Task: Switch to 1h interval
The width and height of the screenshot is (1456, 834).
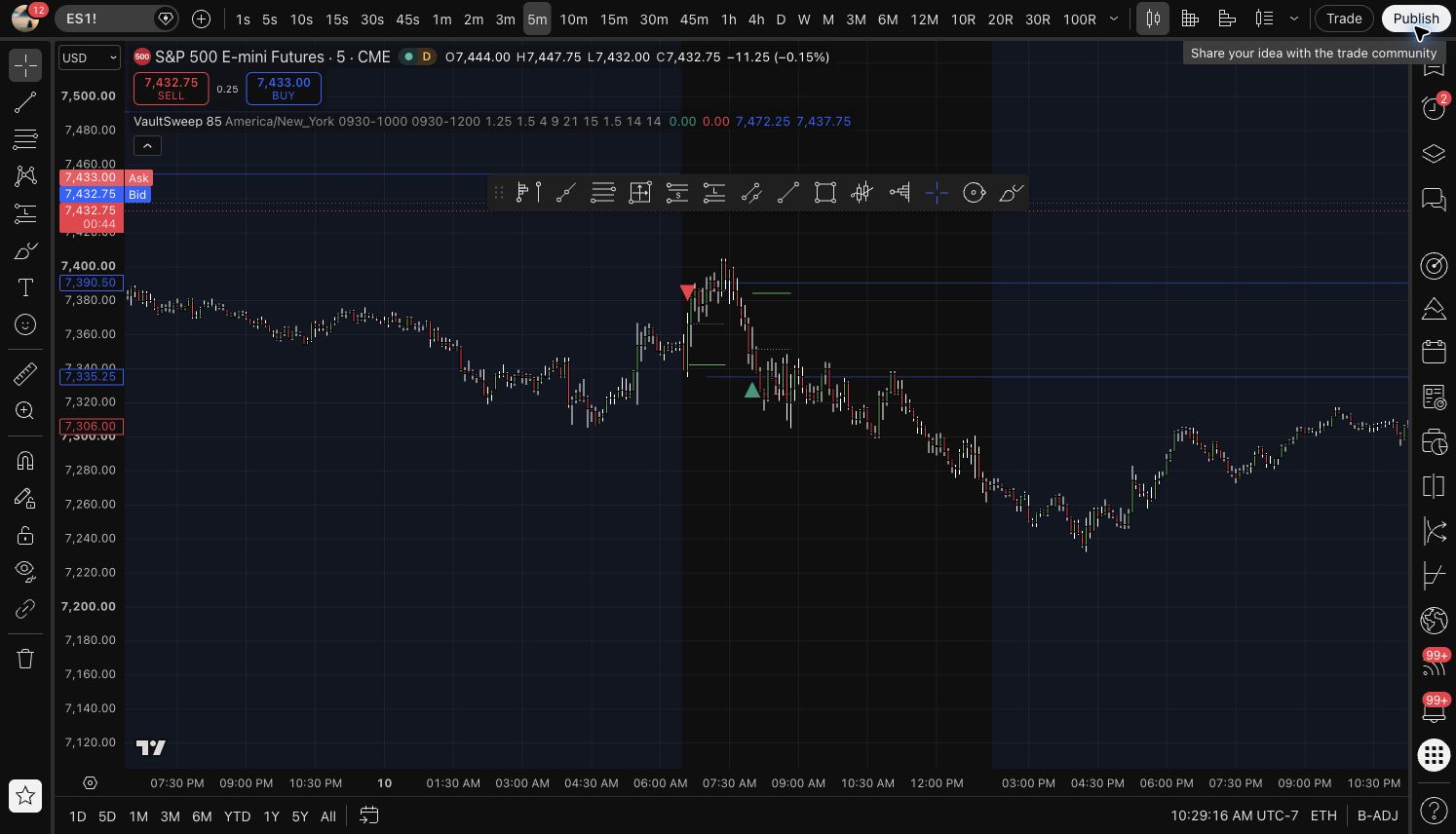Action: coord(728,19)
